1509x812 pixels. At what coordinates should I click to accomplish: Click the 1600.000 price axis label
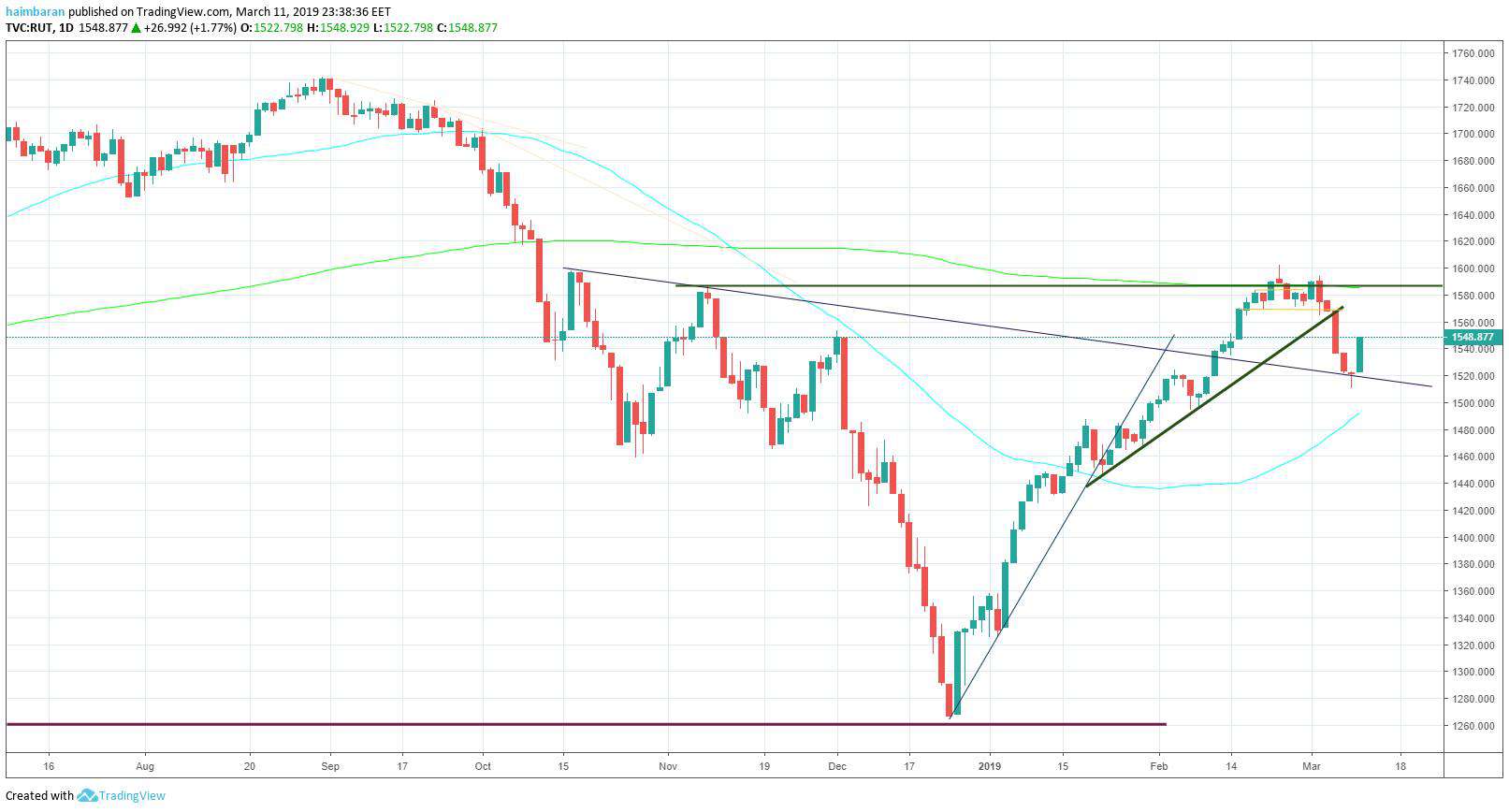pyautogui.click(x=1473, y=269)
